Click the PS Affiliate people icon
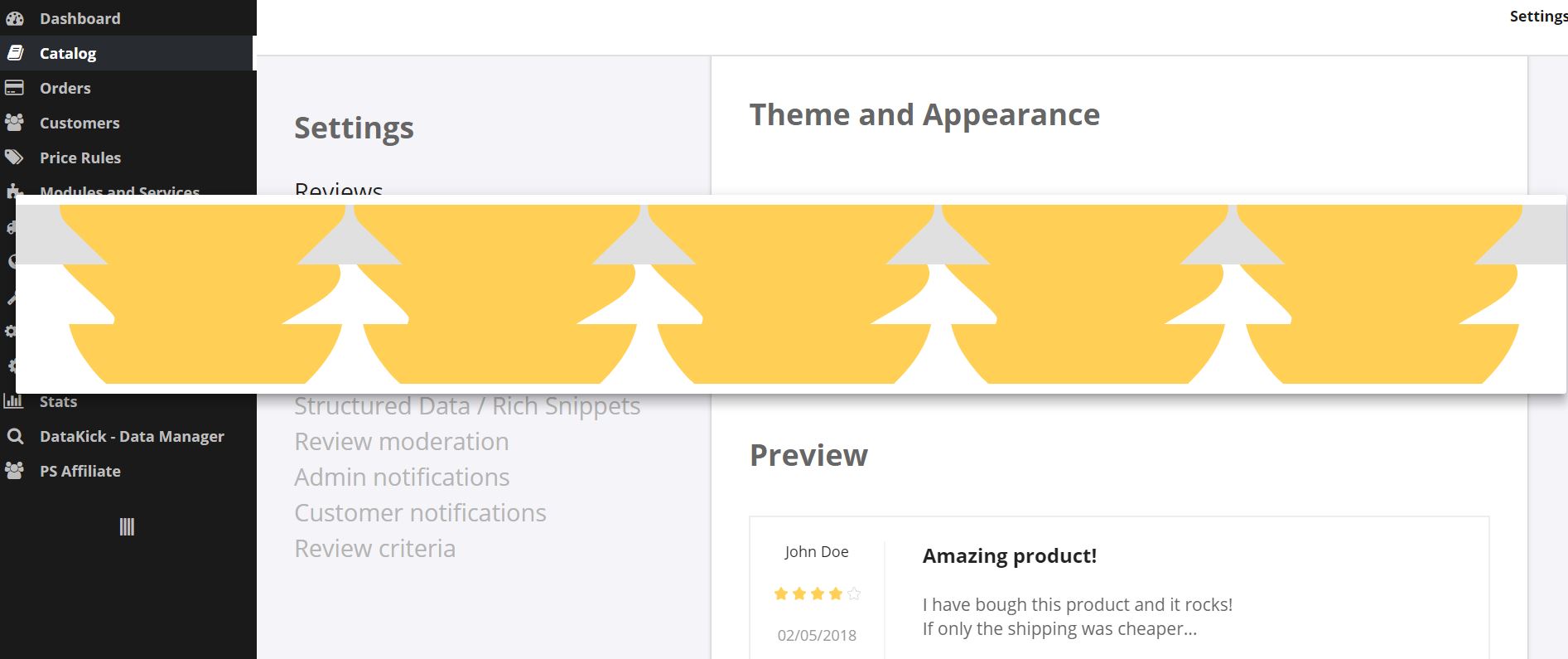The width and height of the screenshot is (1568, 659). point(15,471)
